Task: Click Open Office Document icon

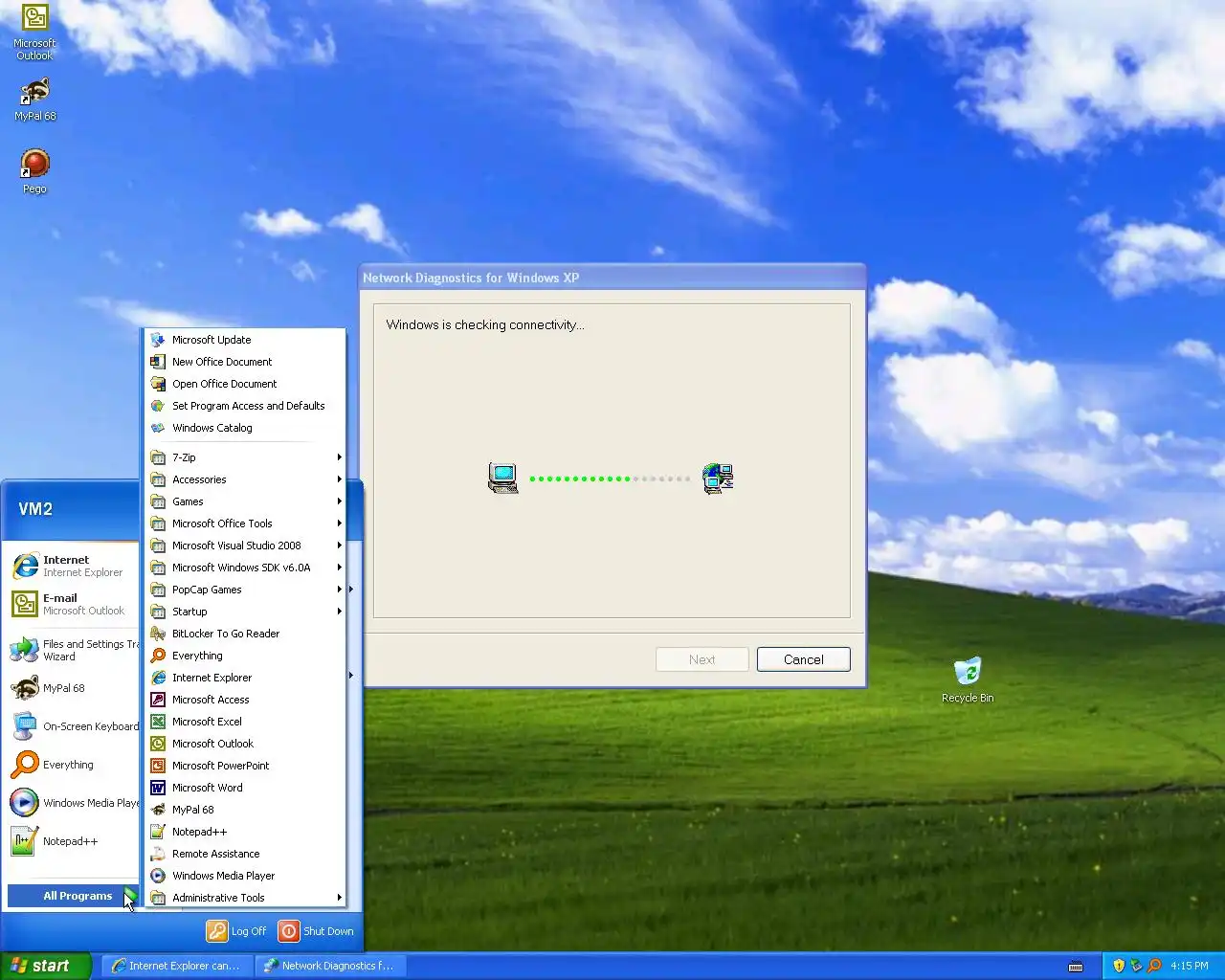Action: click(158, 384)
